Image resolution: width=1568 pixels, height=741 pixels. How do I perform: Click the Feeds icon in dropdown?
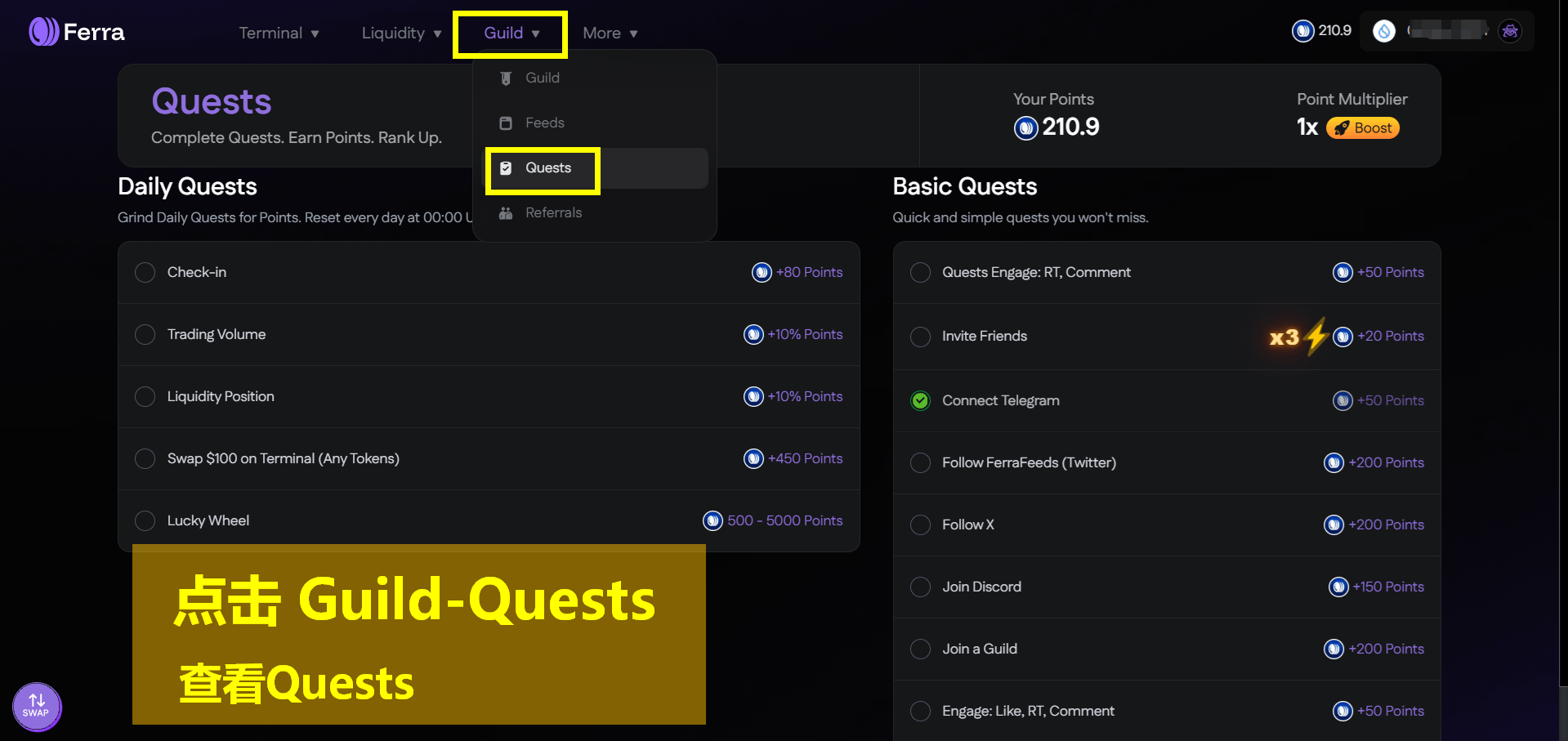506,123
